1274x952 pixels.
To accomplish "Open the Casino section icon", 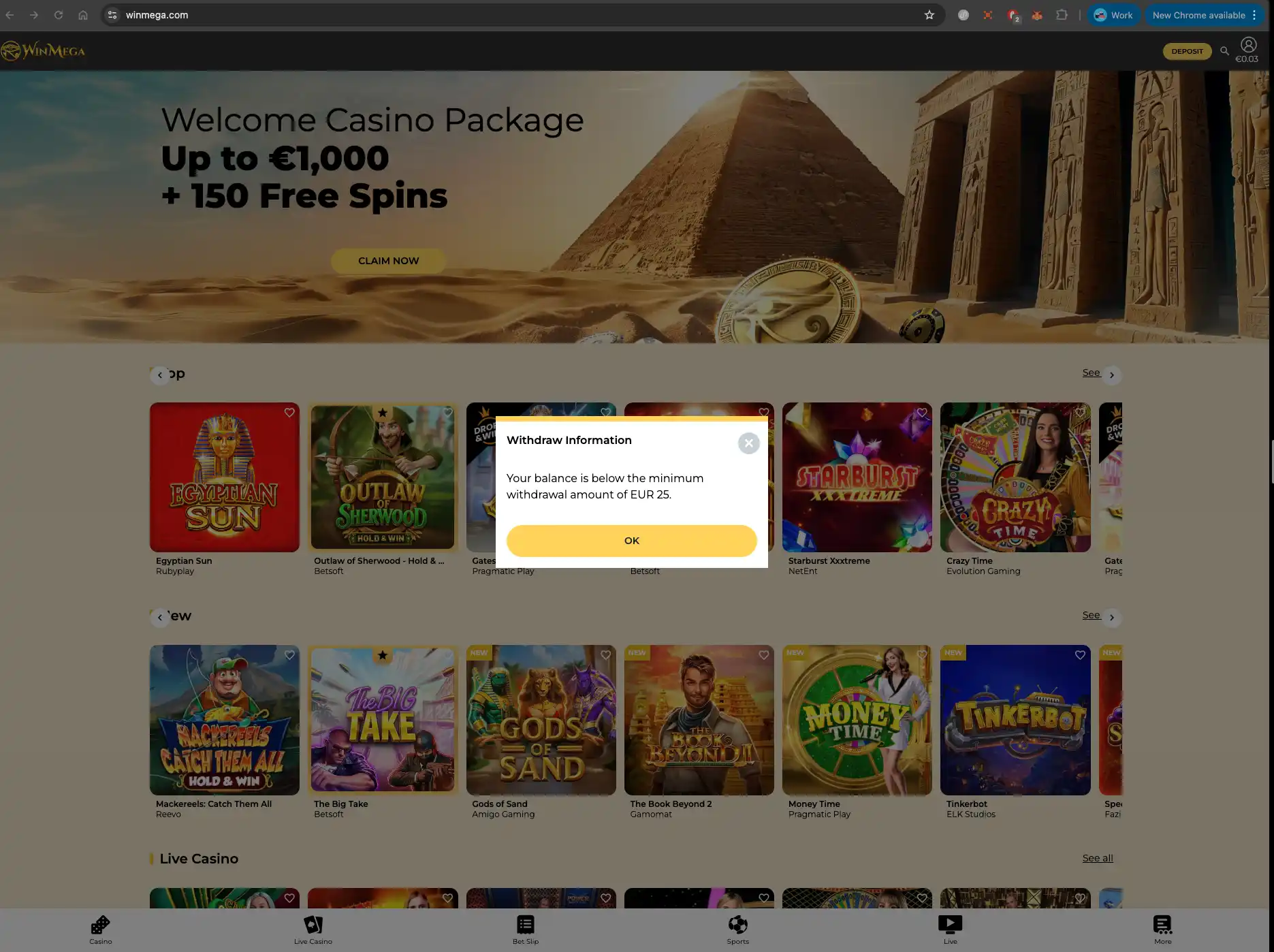I will 101,925.
